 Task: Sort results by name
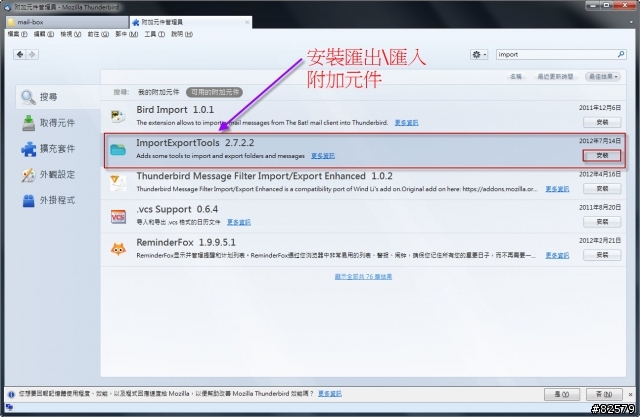tap(516, 76)
